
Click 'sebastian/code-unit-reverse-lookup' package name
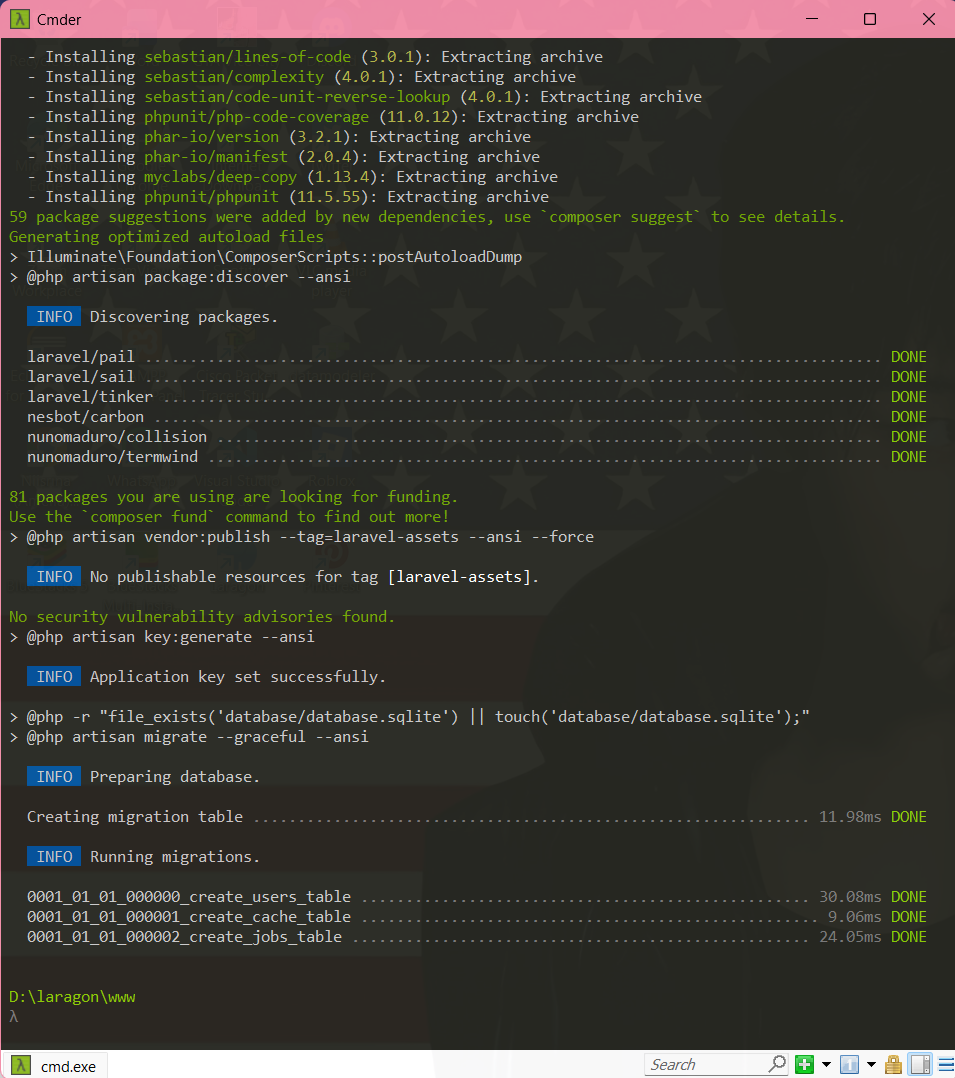(x=297, y=96)
